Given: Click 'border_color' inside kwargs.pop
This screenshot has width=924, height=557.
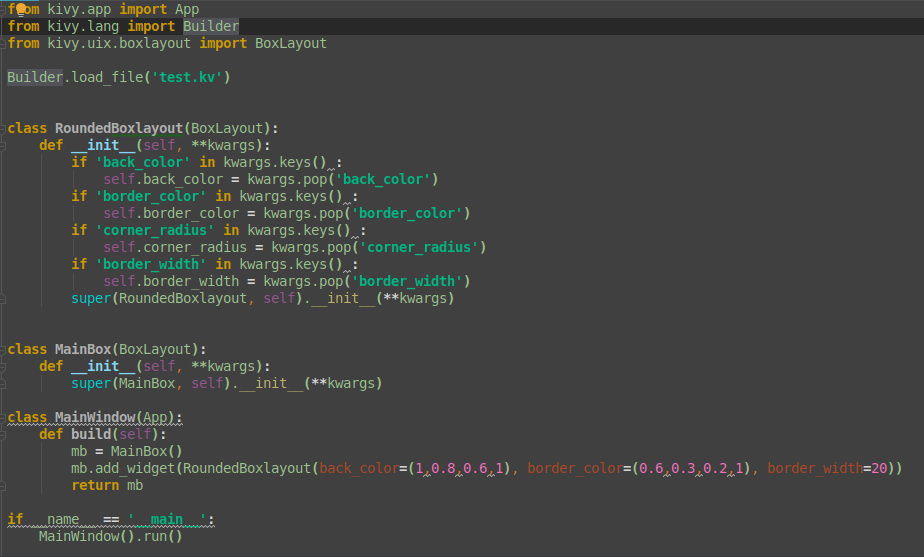Looking at the screenshot, I should 407,213.
